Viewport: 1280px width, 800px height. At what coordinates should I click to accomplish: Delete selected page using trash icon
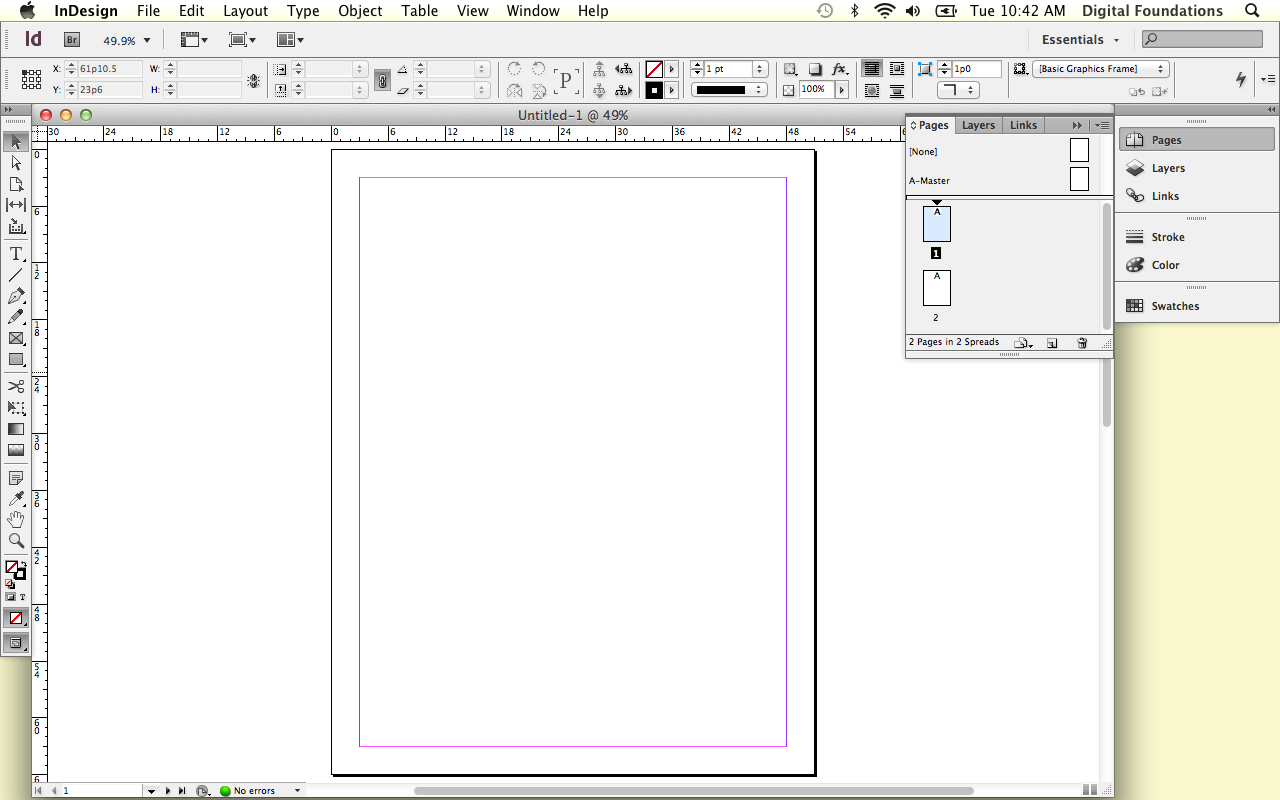(1081, 343)
